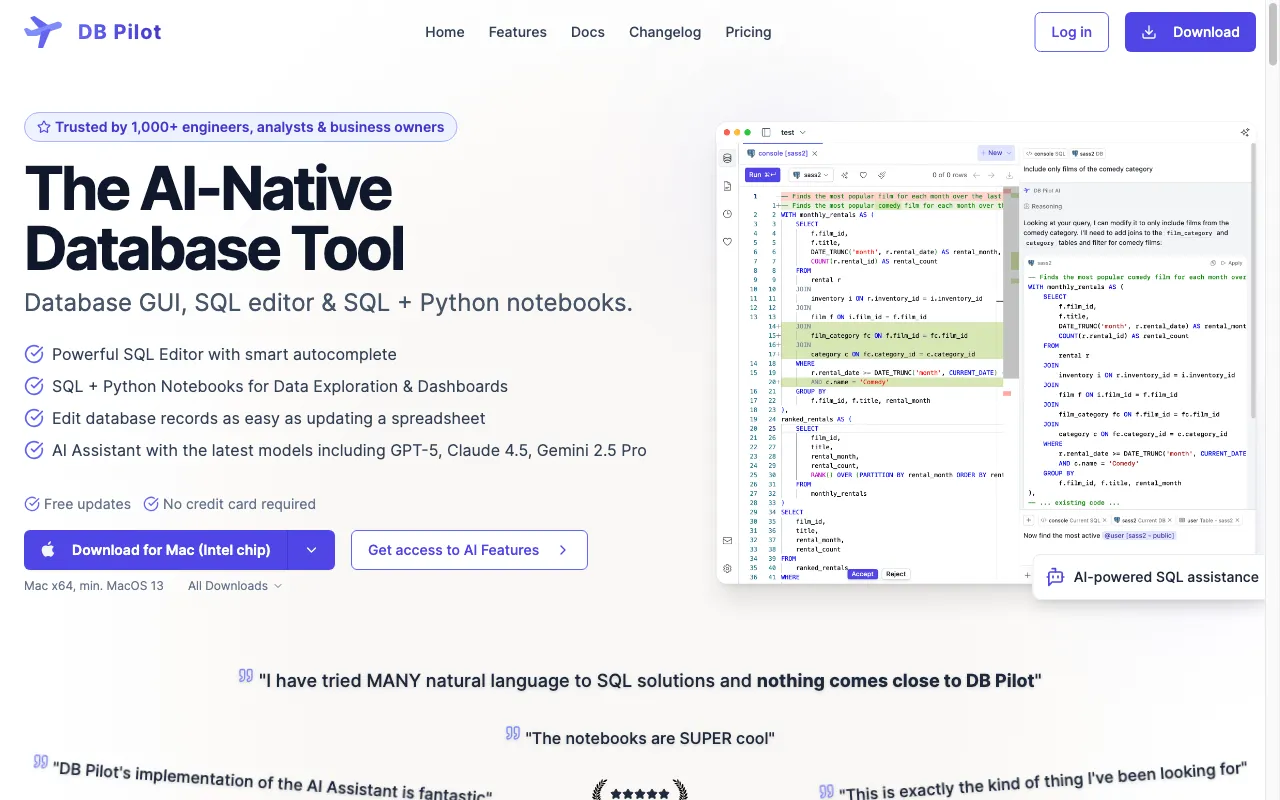
Task: Click the database icon in app sidebar
Action: (x=727, y=158)
